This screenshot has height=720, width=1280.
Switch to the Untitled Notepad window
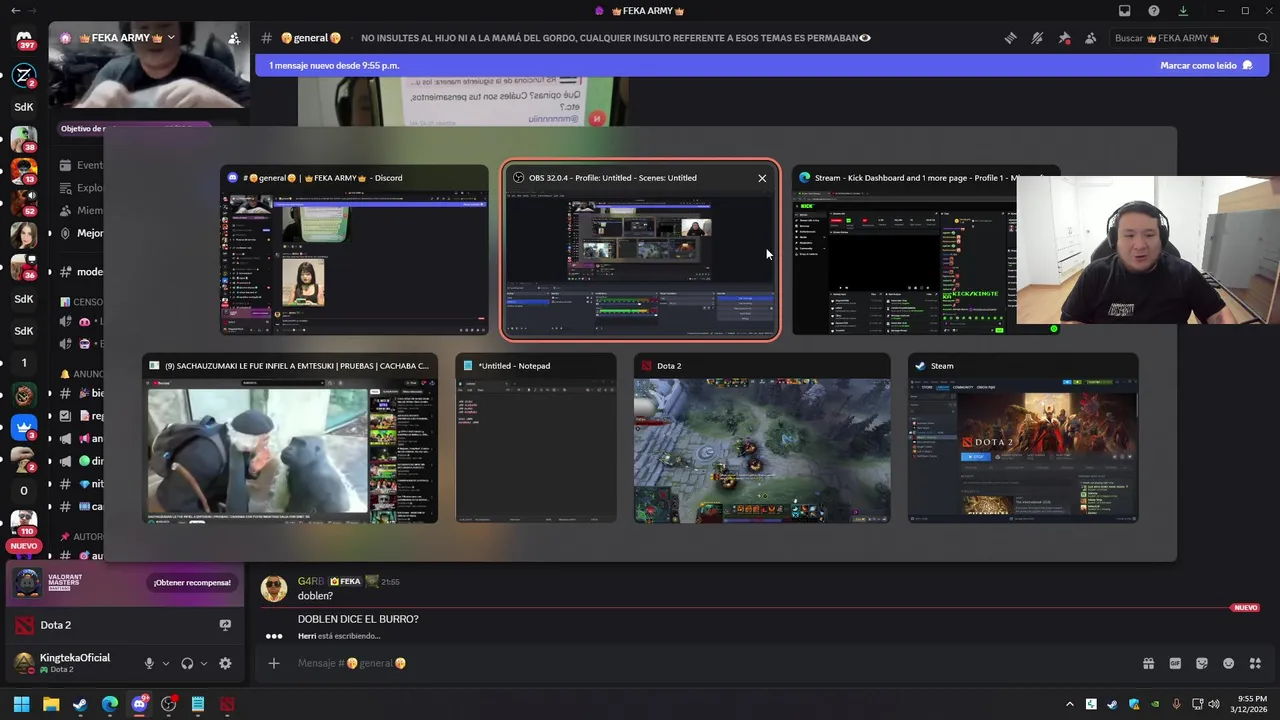pos(536,438)
